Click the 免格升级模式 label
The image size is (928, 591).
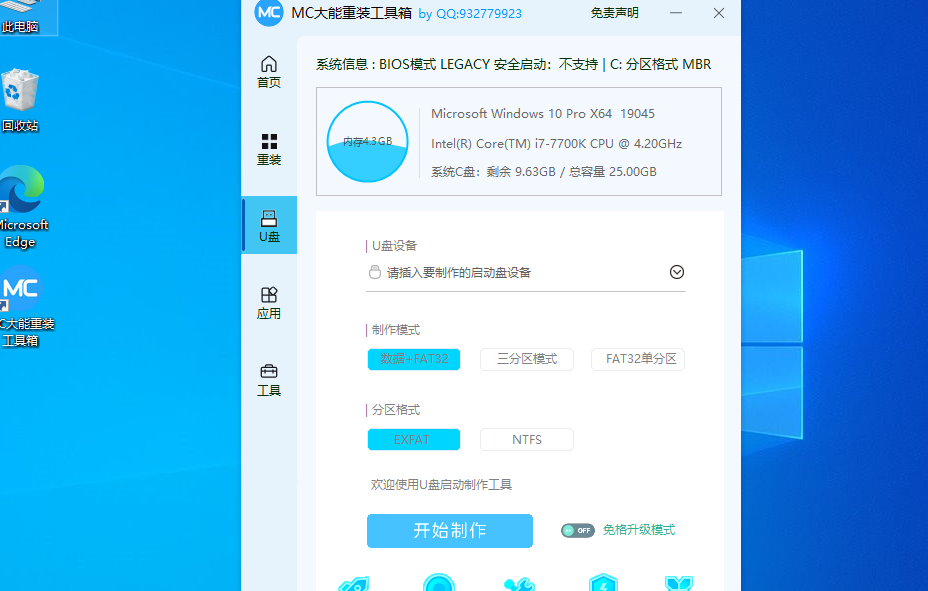point(639,530)
